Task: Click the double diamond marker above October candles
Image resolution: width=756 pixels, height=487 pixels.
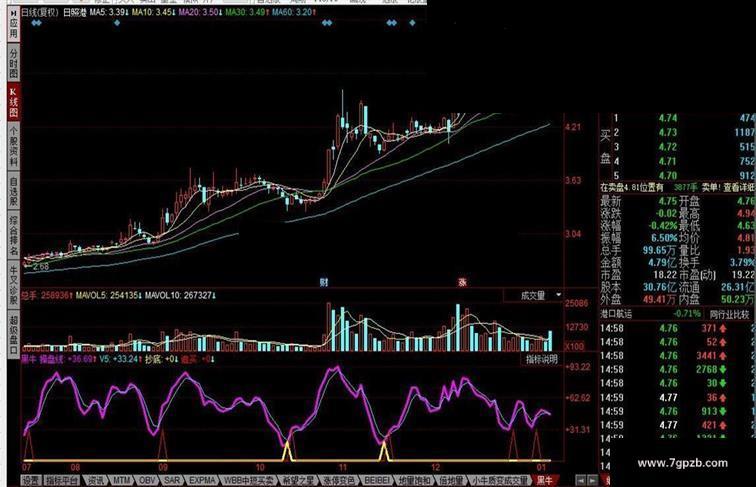Action: 327,22
